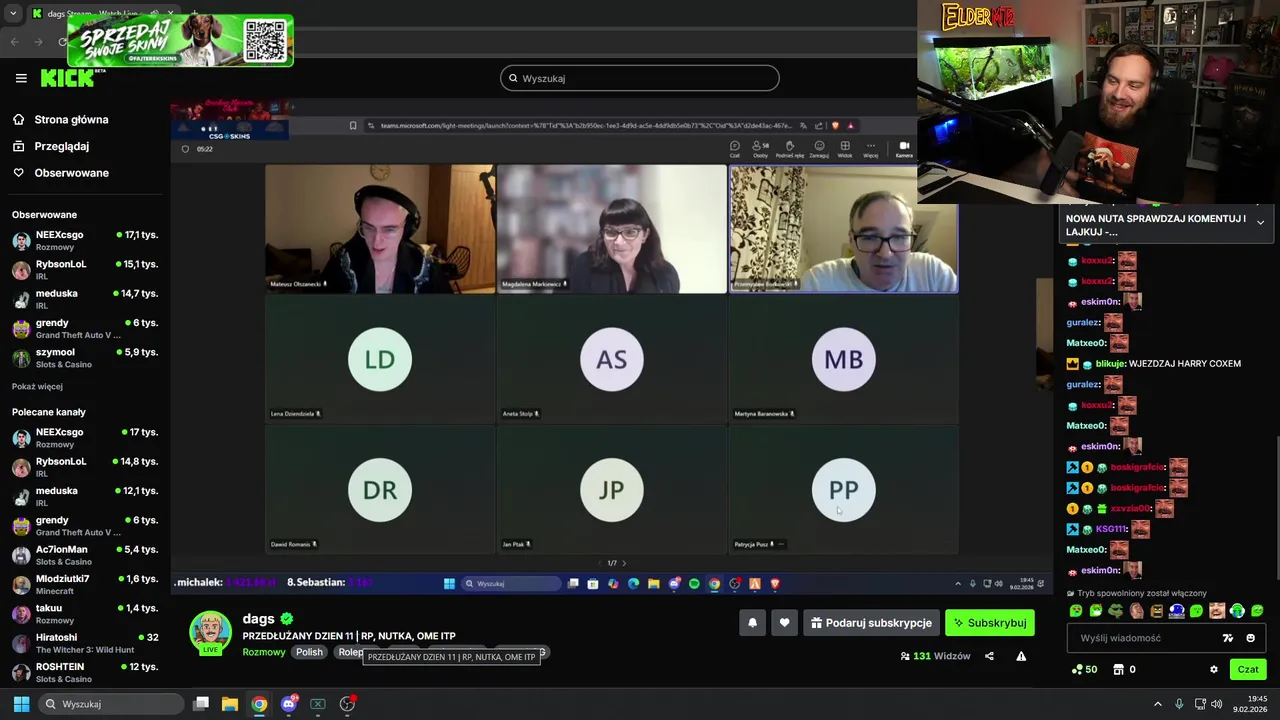Open recommended channel ROSHTEIN
The height and width of the screenshot is (720, 1280).
(85, 672)
